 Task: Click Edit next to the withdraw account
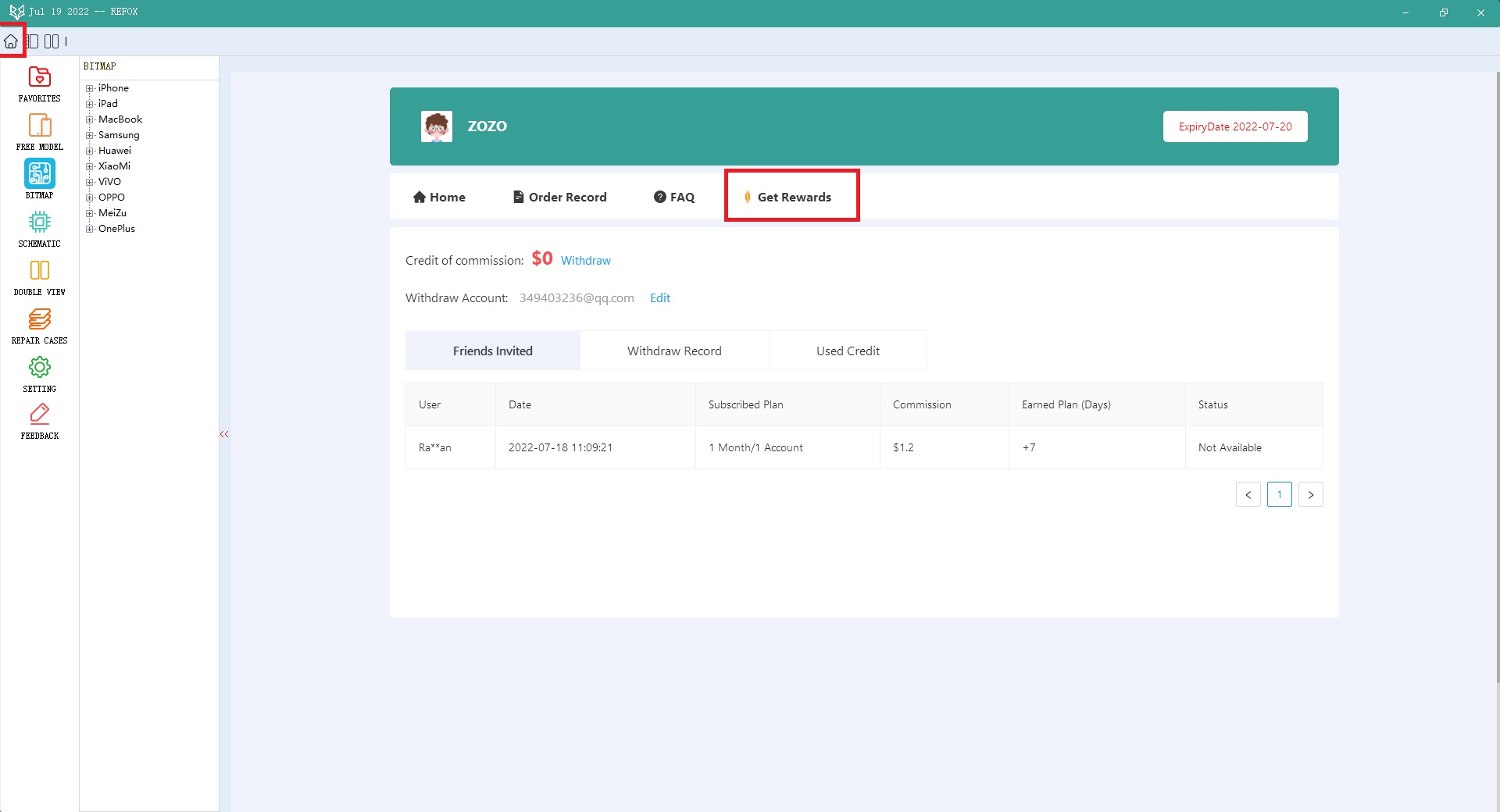660,298
